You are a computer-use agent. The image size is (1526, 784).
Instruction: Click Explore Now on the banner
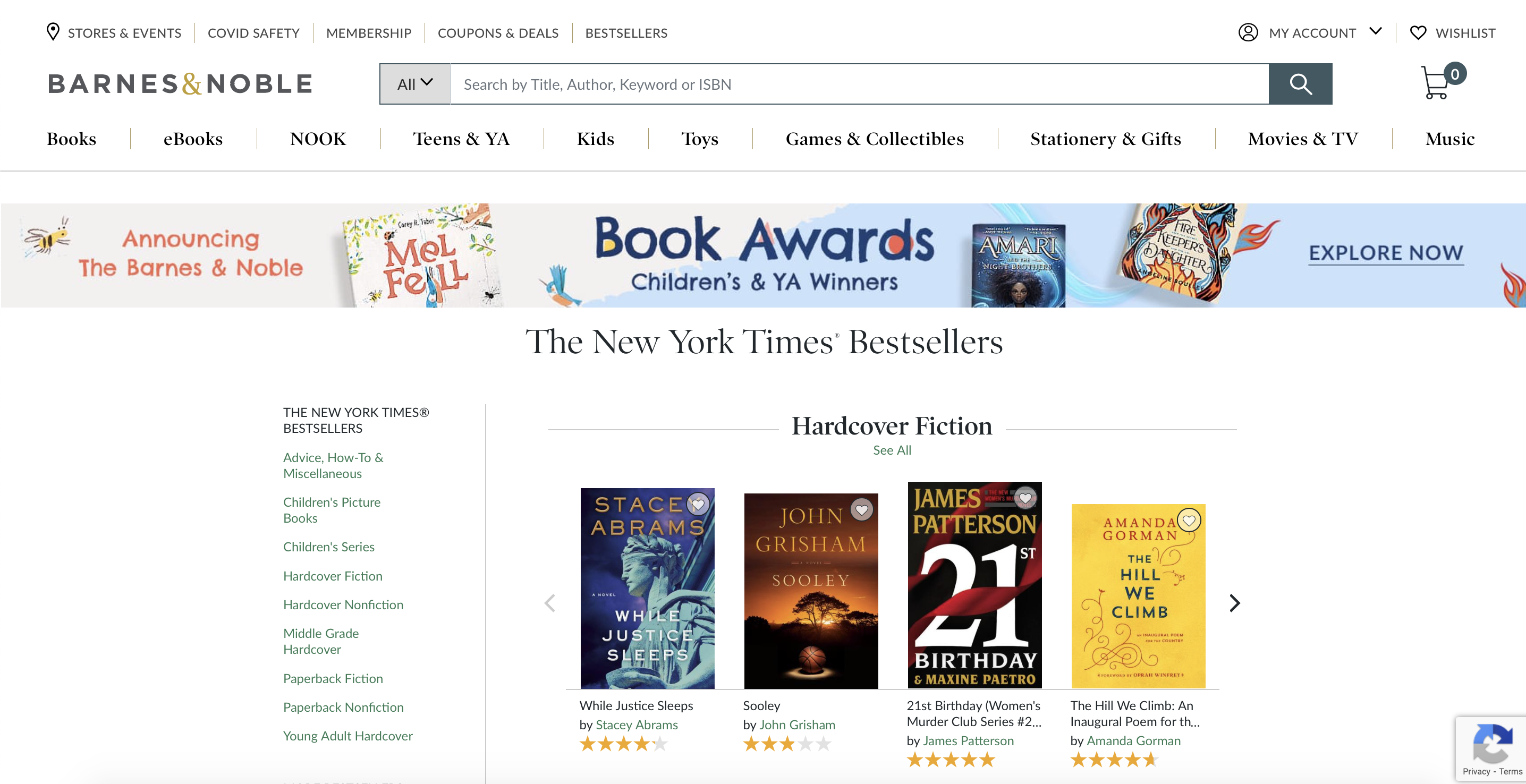[x=1386, y=253]
